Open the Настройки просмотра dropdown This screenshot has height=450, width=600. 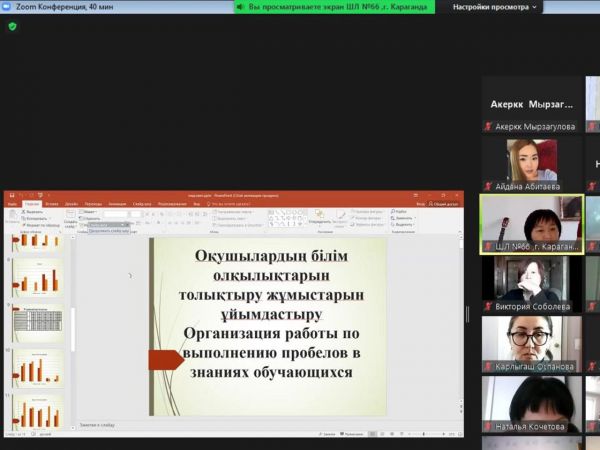(495, 7)
